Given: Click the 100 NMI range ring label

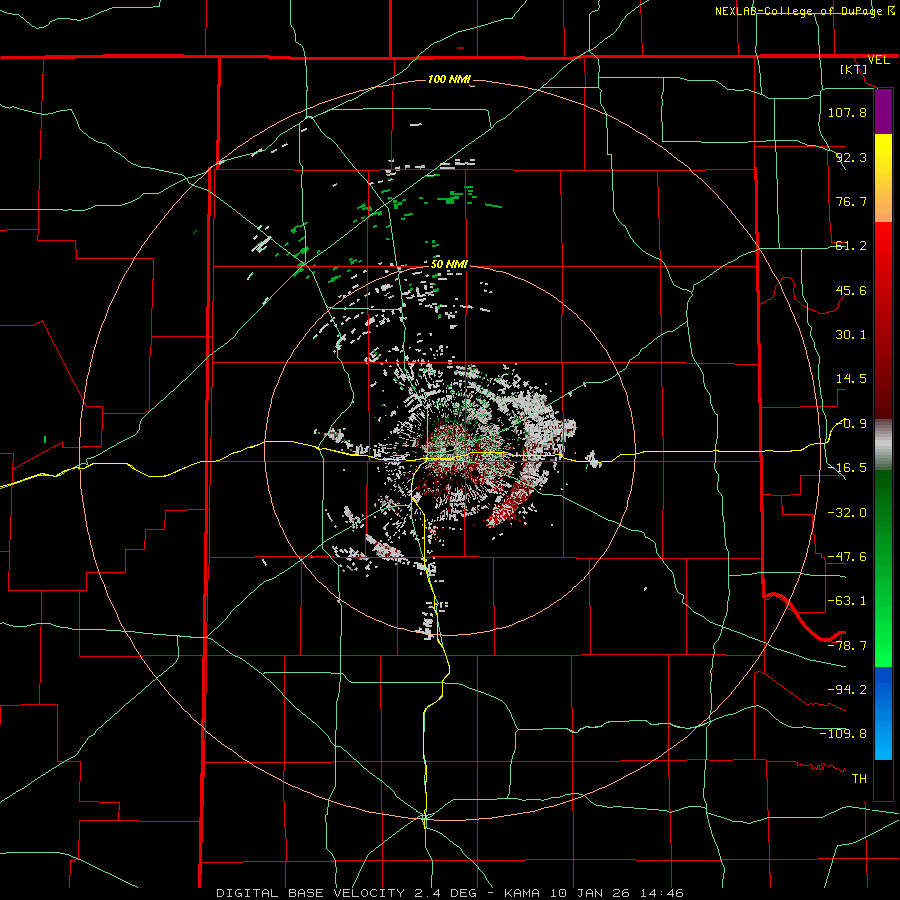Looking at the screenshot, I should click(449, 79).
